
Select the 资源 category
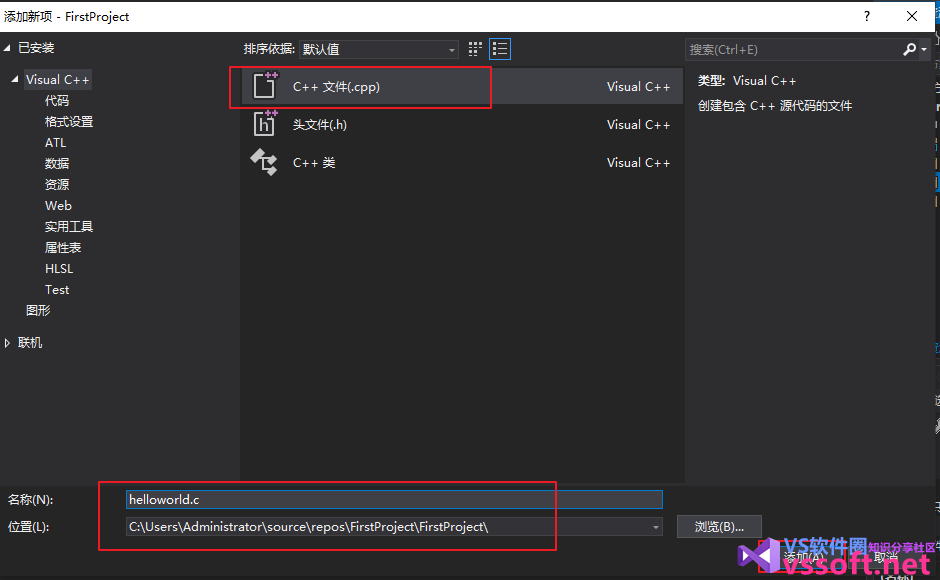pyautogui.click(x=57, y=185)
